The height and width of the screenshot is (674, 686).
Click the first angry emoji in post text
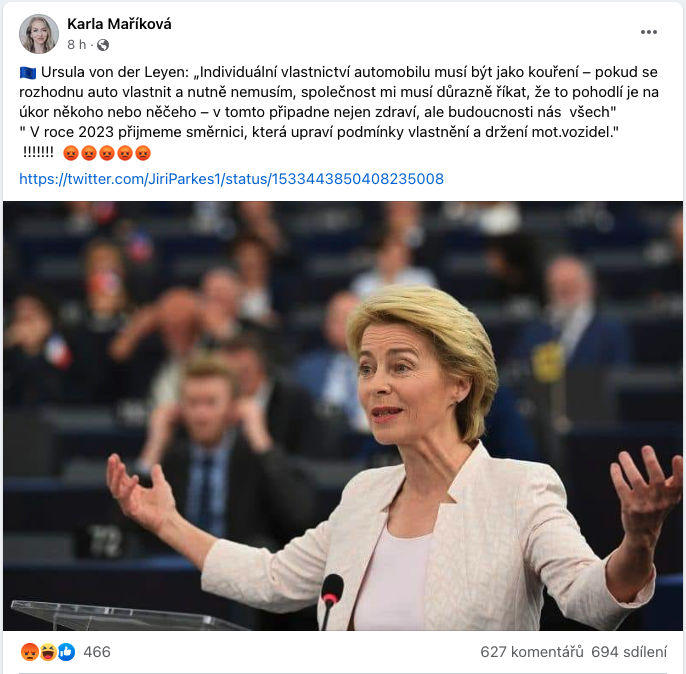pyautogui.click(x=71, y=153)
